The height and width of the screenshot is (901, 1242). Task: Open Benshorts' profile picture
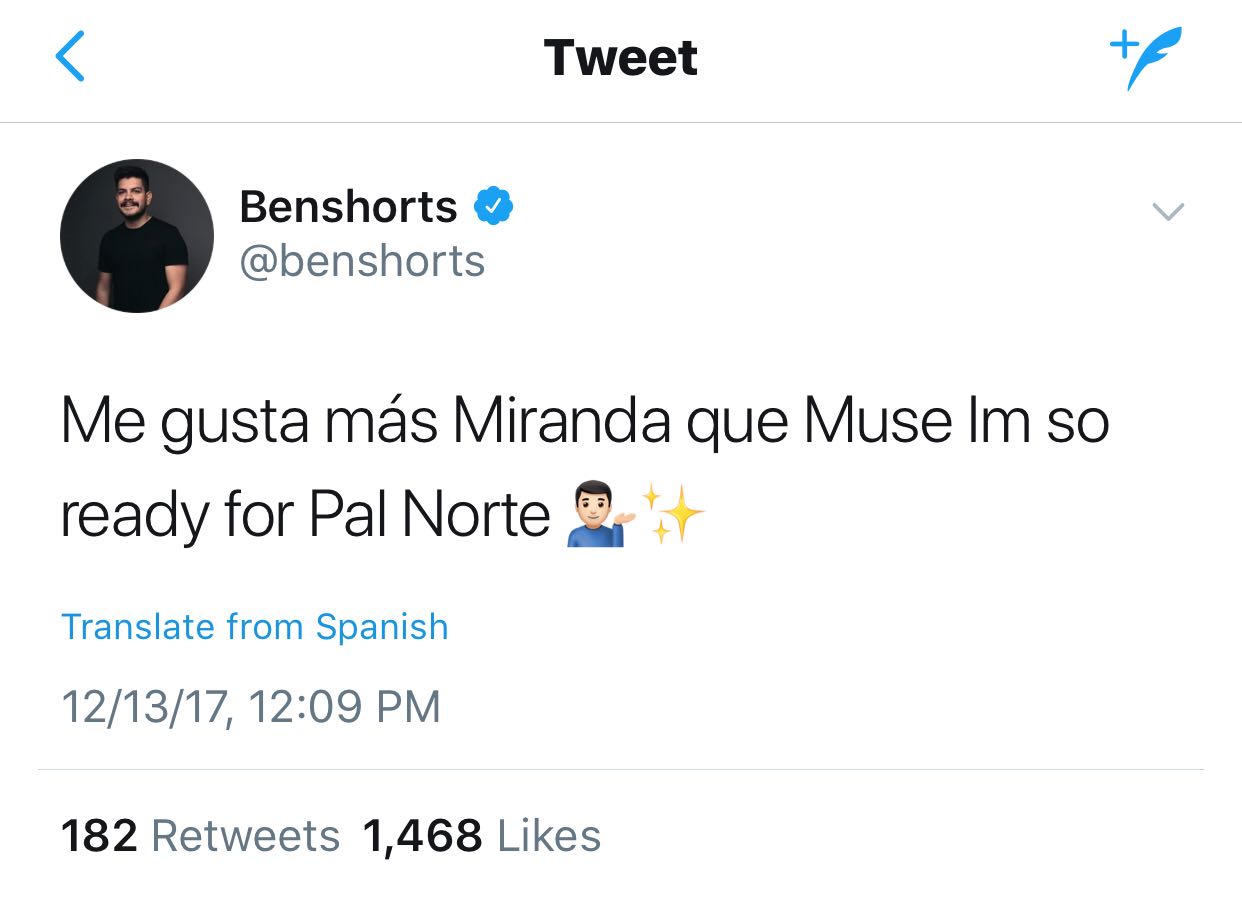137,236
